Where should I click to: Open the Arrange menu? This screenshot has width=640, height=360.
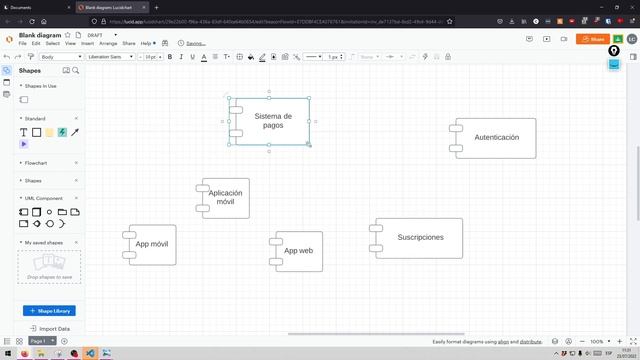point(108,43)
